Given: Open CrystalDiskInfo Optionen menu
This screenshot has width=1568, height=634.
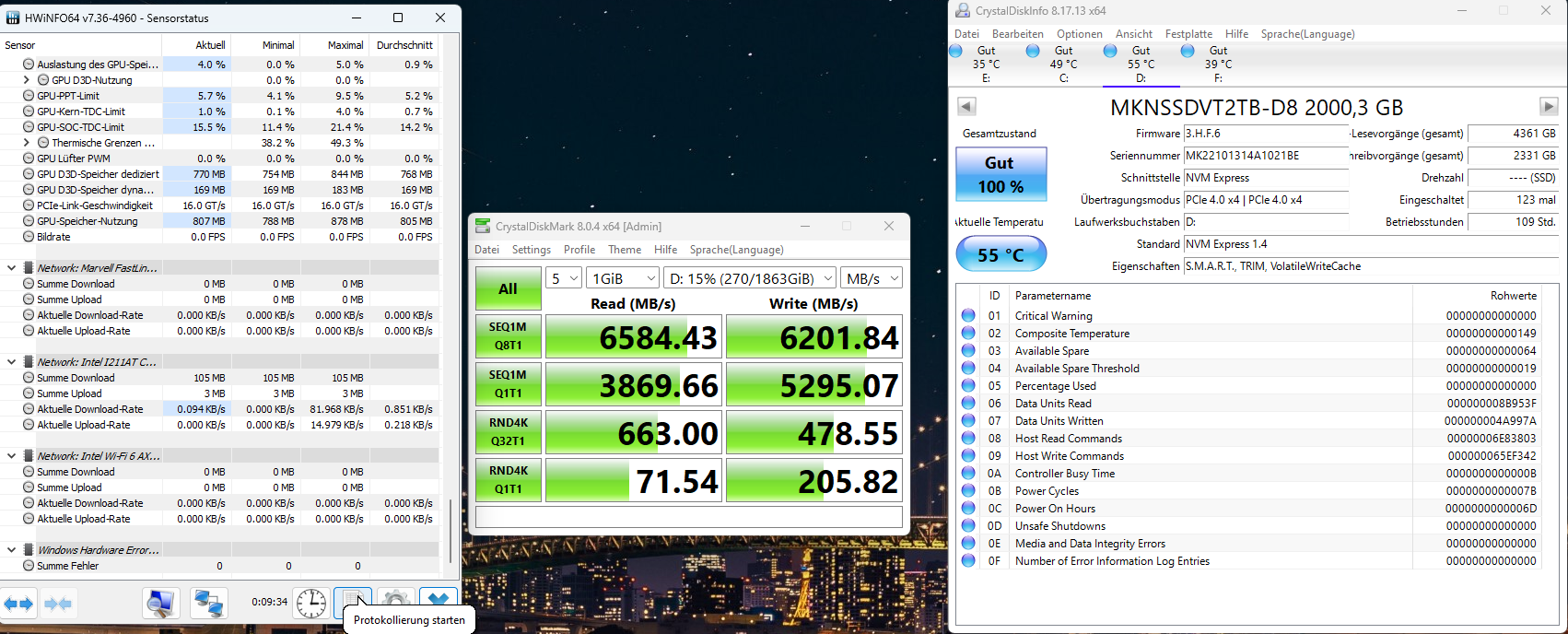Looking at the screenshot, I should click(x=1080, y=34).
